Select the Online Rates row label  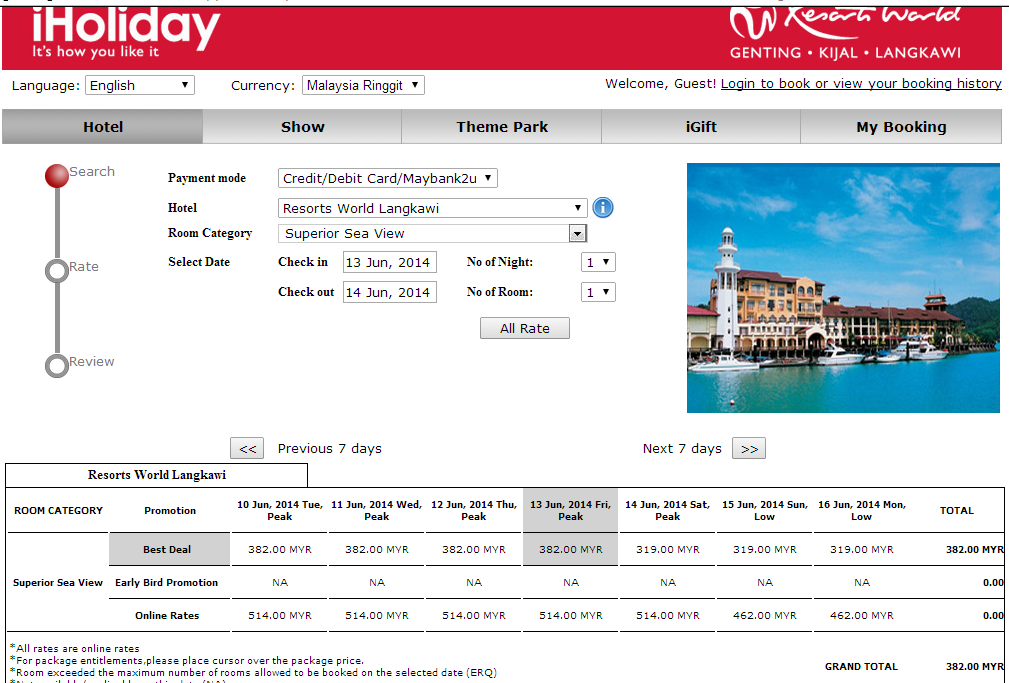(167, 615)
